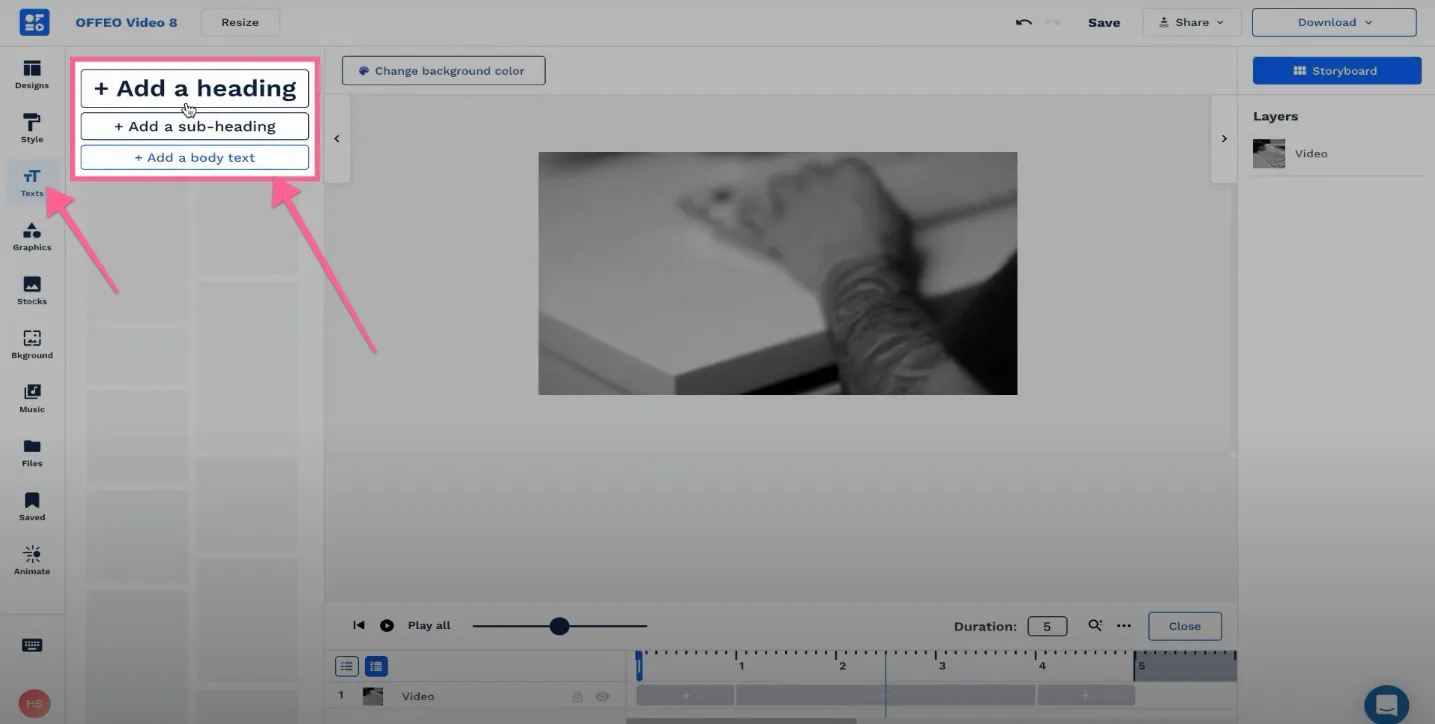Click the Duration input field
This screenshot has width=1435, height=724.
1047,626
